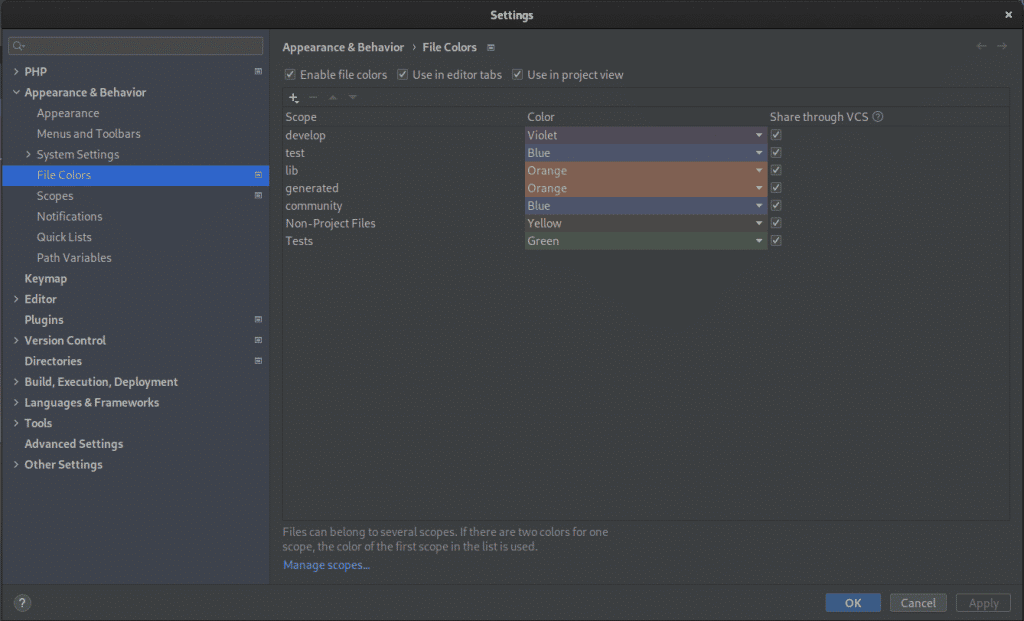This screenshot has height=621, width=1024.
Task: Expand the Version Control node
Action: [x=16, y=340]
